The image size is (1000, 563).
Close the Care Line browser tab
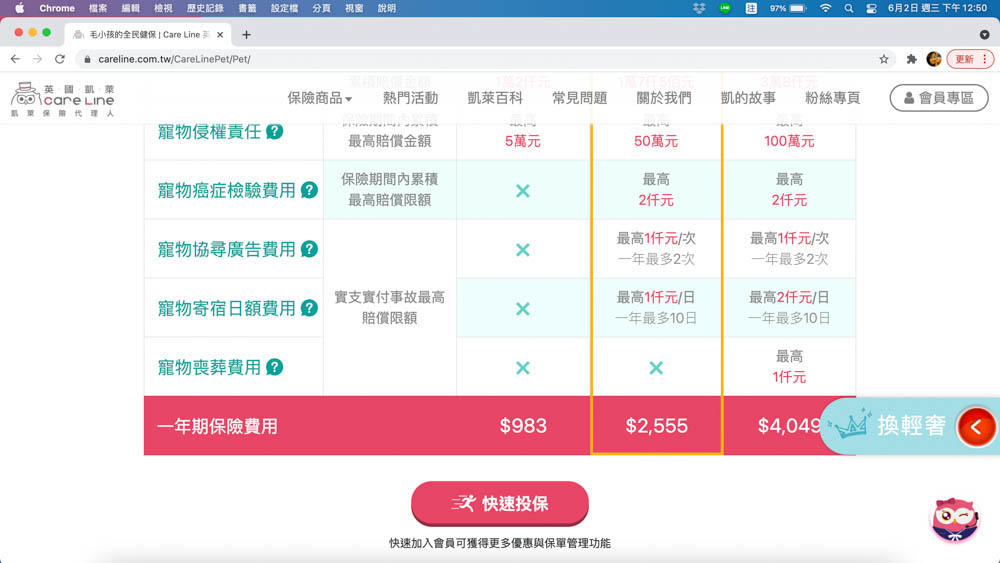pos(220,34)
